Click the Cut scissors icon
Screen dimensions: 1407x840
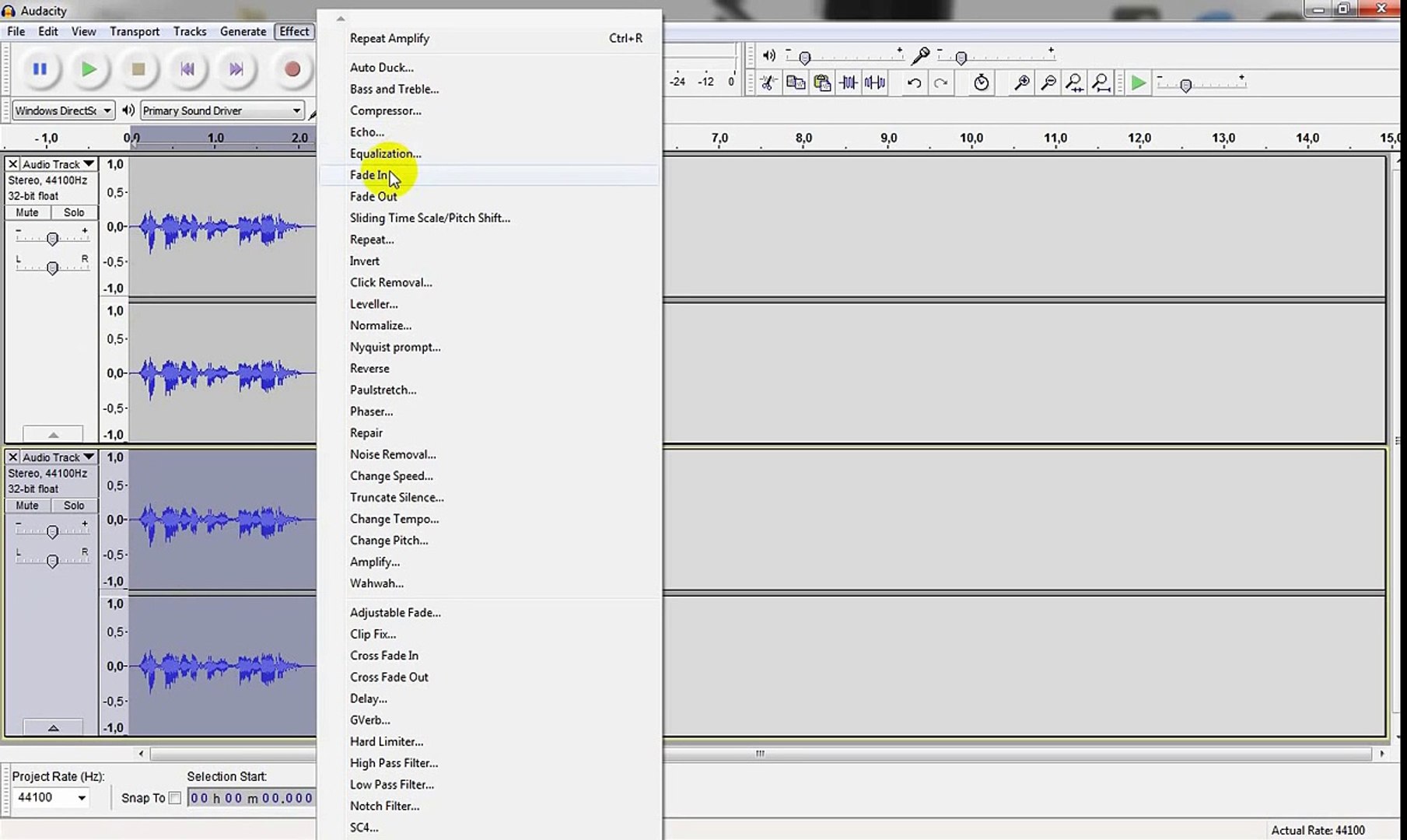click(x=769, y=82)
